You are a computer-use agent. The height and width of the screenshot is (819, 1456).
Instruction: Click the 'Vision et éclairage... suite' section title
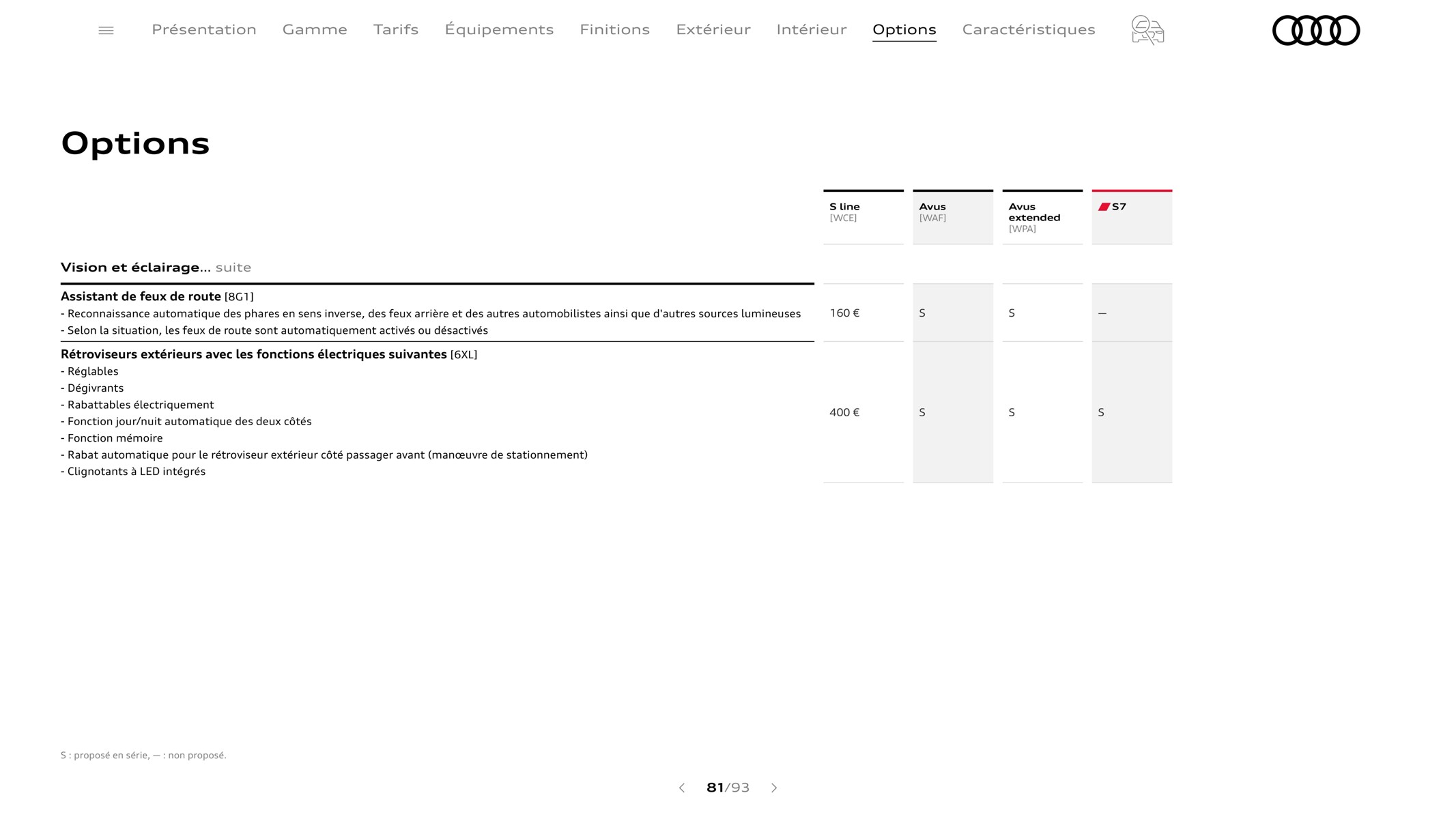pos(156,268)
